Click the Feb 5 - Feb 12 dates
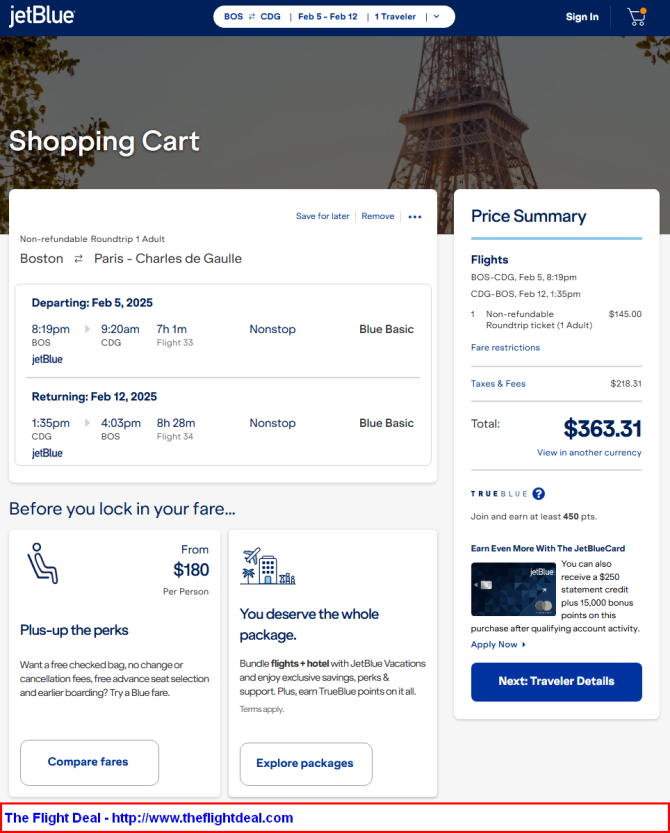The image size is (670, 833). 328,16
